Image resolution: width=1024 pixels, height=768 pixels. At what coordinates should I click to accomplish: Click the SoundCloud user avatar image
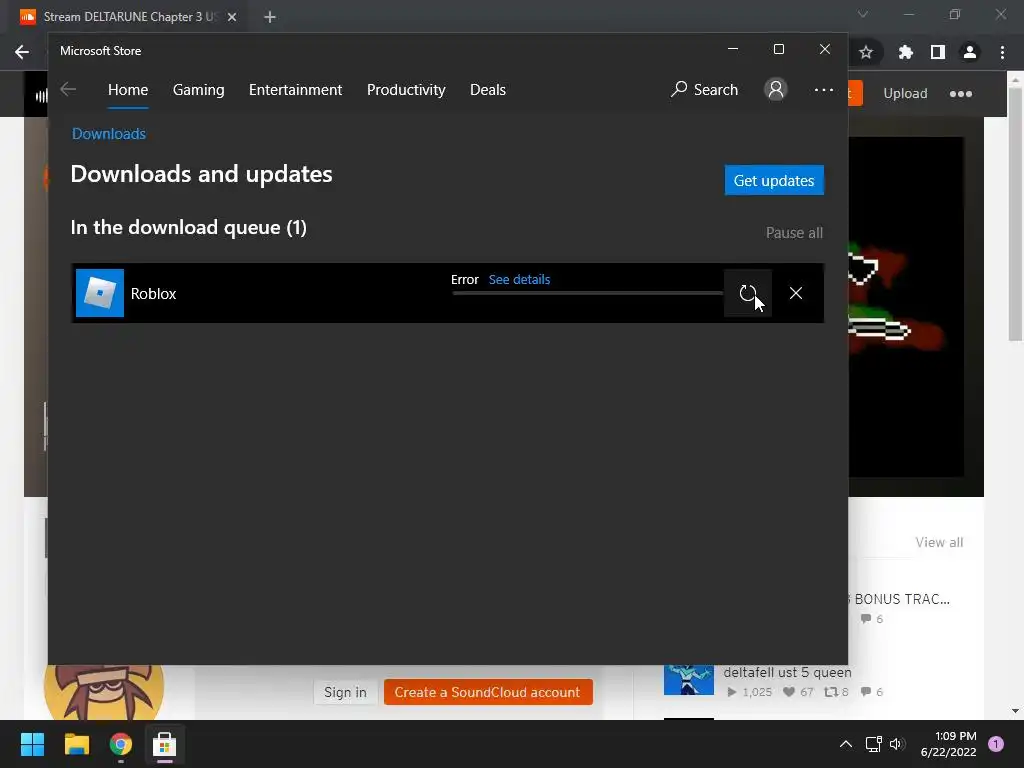click(x=104, y=692)
